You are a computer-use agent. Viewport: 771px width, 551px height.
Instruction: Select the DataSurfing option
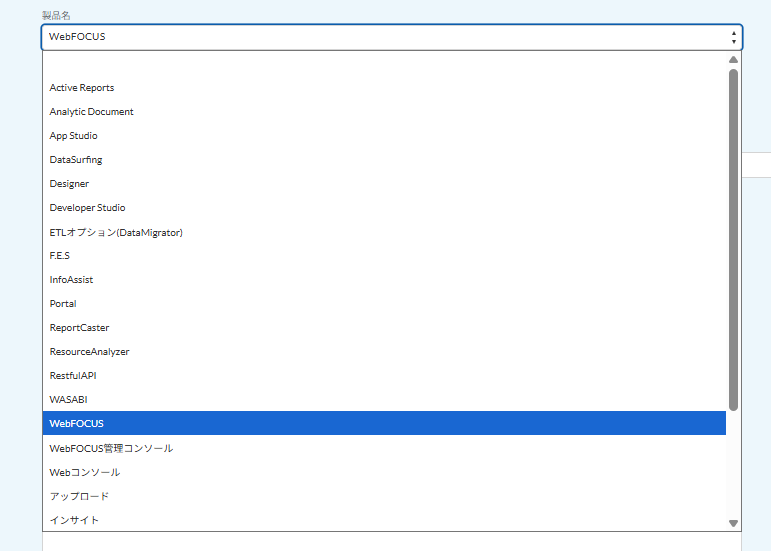pyautogui.click(x=384, y=160)
